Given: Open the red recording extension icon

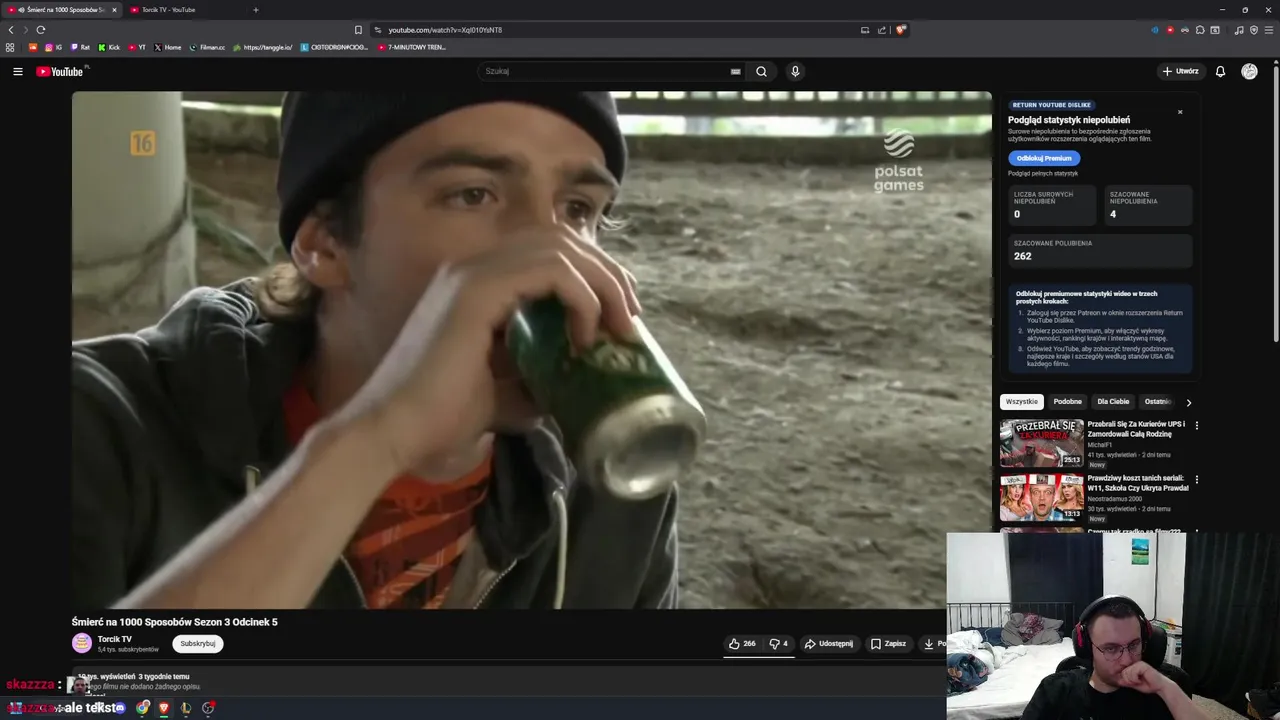Looking at the screenshot, I should point(1170,30).
